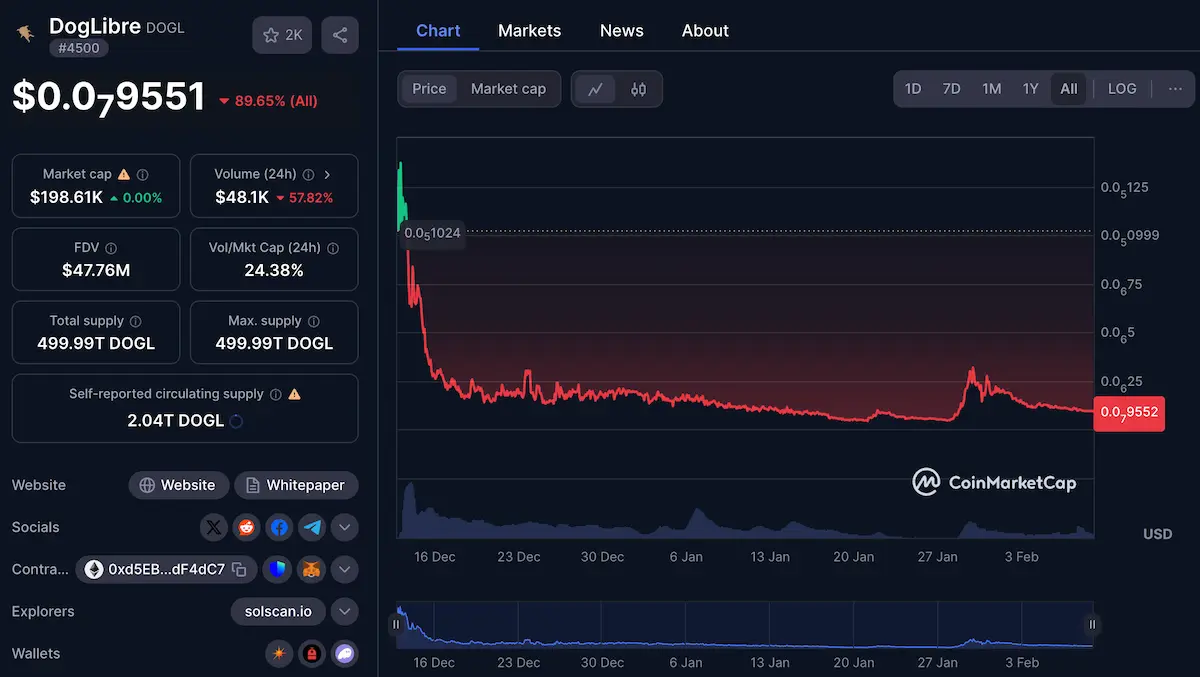Open the Telegram social link
The width and height of the screenshot is (1200, 677).
pos(312,527)
